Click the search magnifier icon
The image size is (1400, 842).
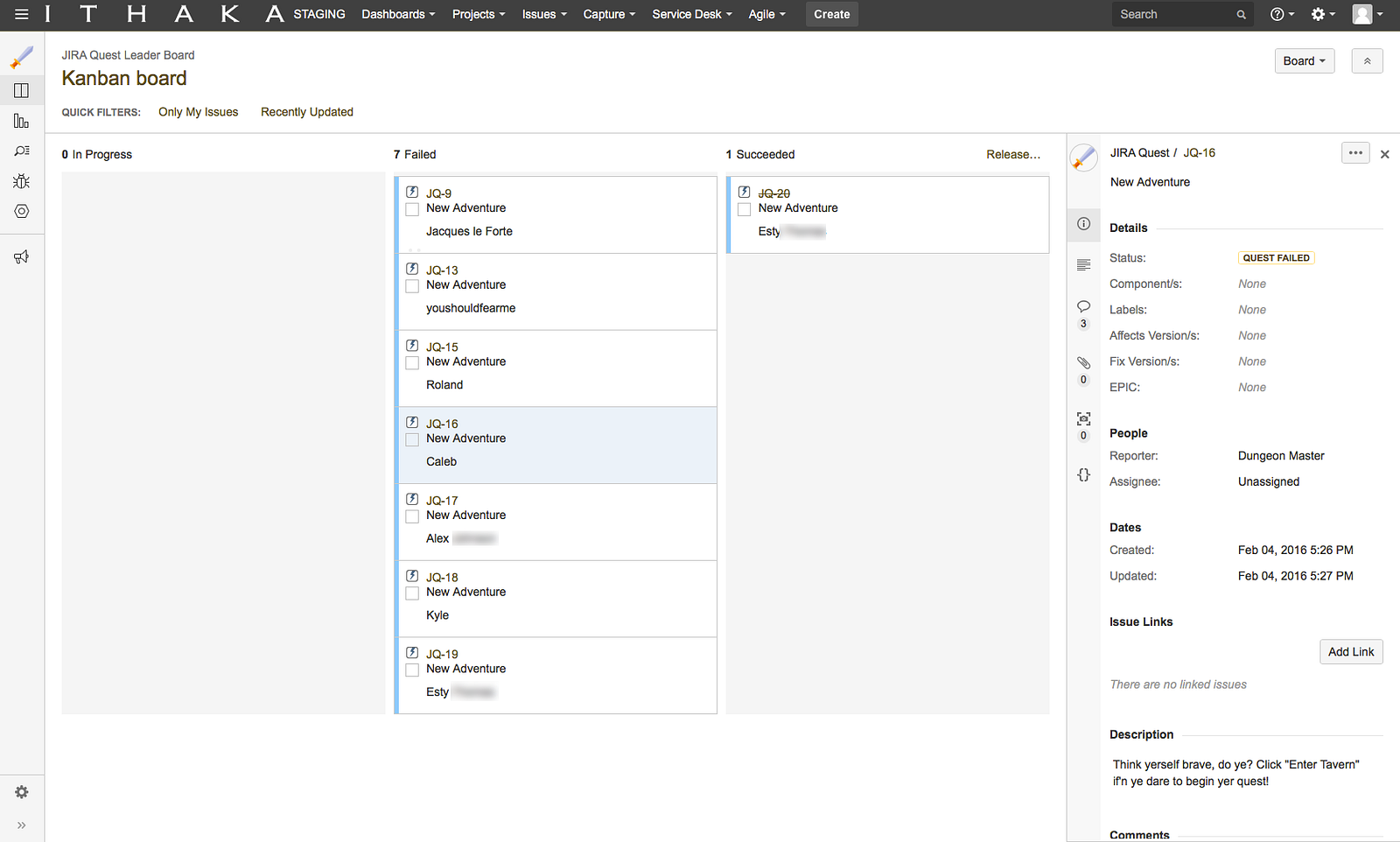tap(1241, 15)
